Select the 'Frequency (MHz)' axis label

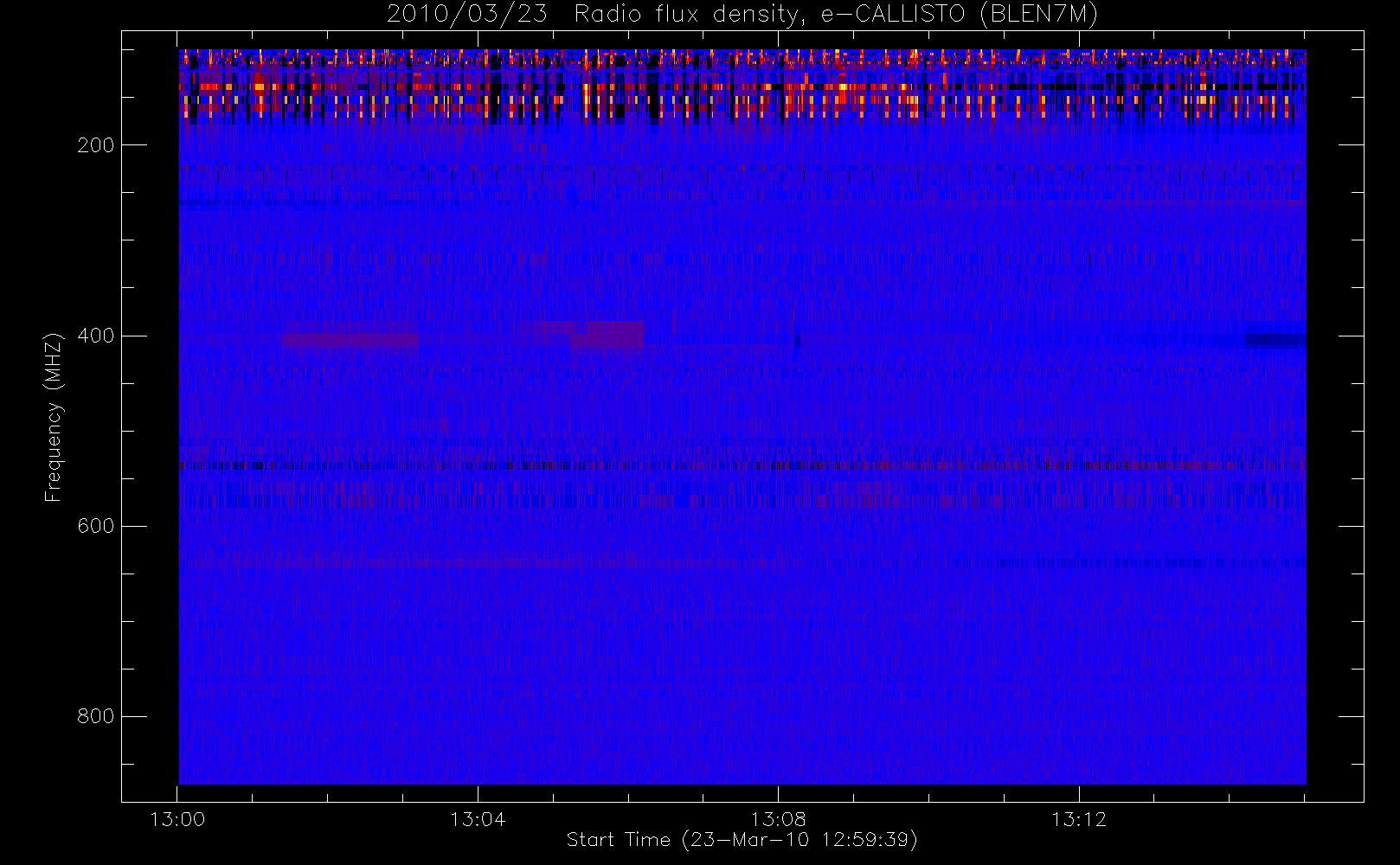[54, 418]
